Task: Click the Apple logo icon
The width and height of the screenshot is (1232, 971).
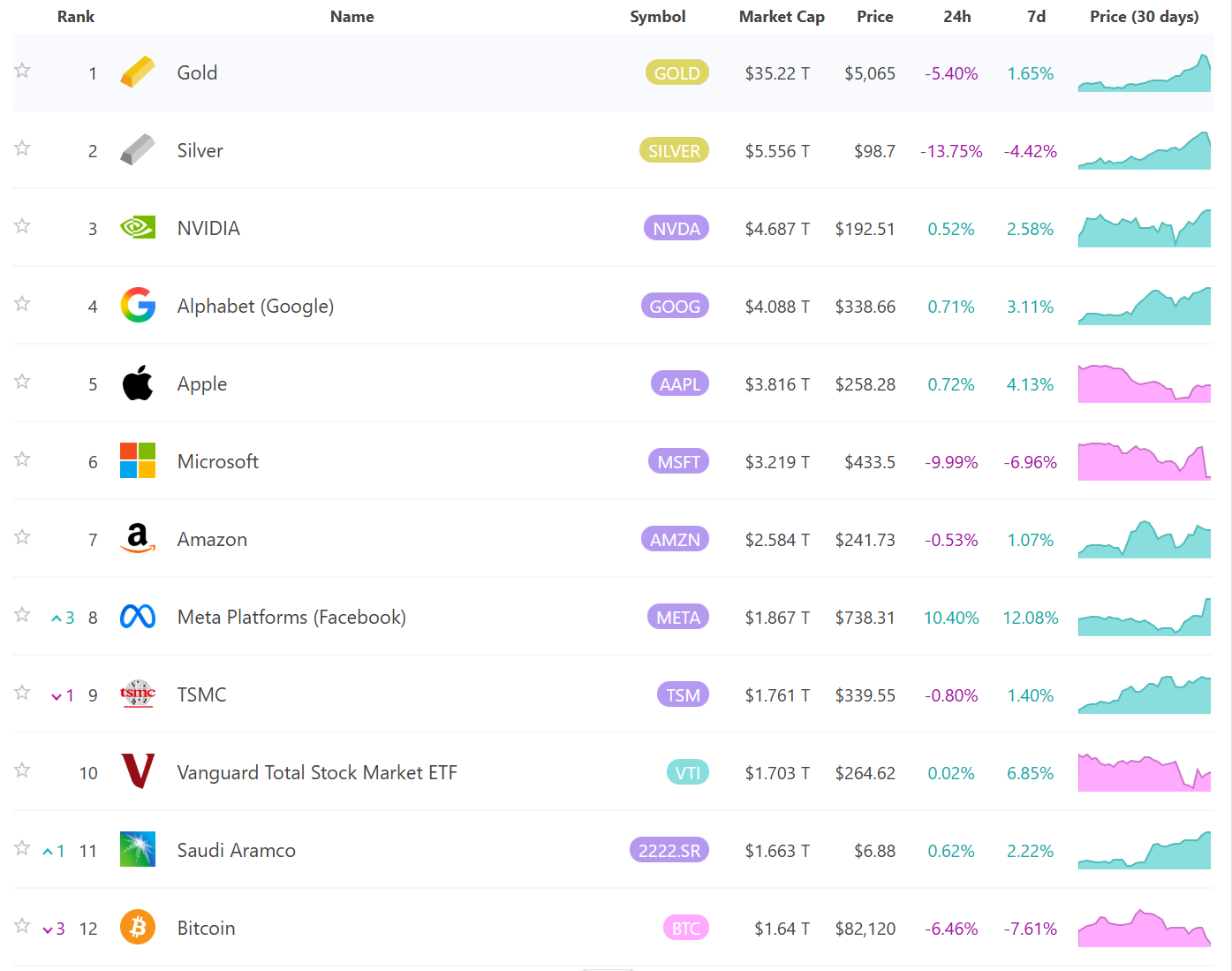Action: pyautogui.click(x=138, y=383)
